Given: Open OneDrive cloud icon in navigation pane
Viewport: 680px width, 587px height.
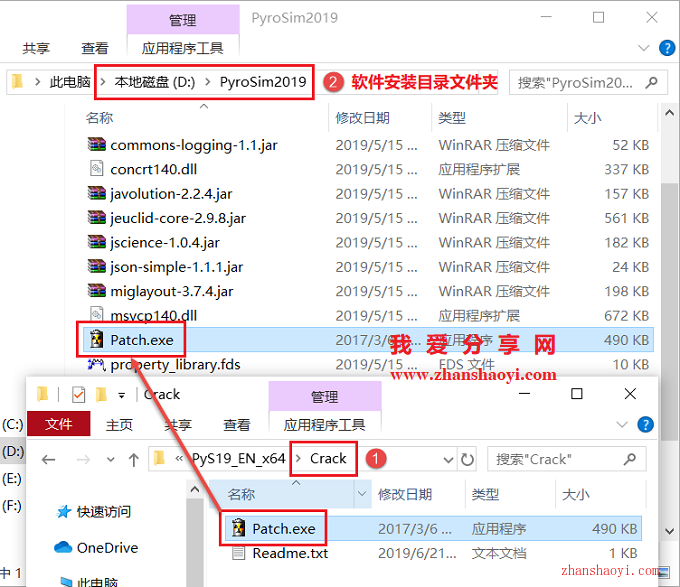Looking at the screenshot, I should tap(63, 547).
